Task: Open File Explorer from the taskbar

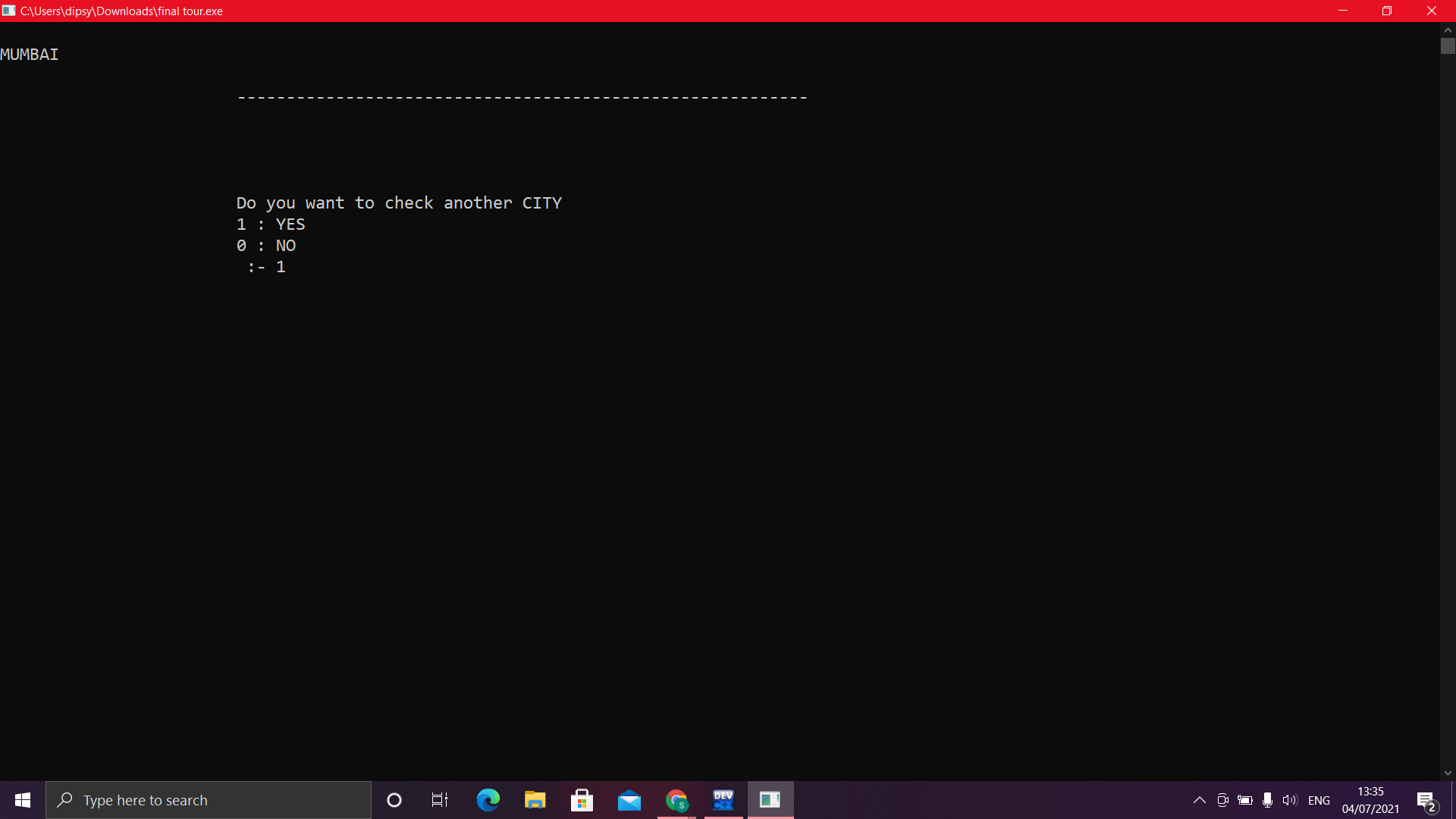Action: click(x=535, y=800)
